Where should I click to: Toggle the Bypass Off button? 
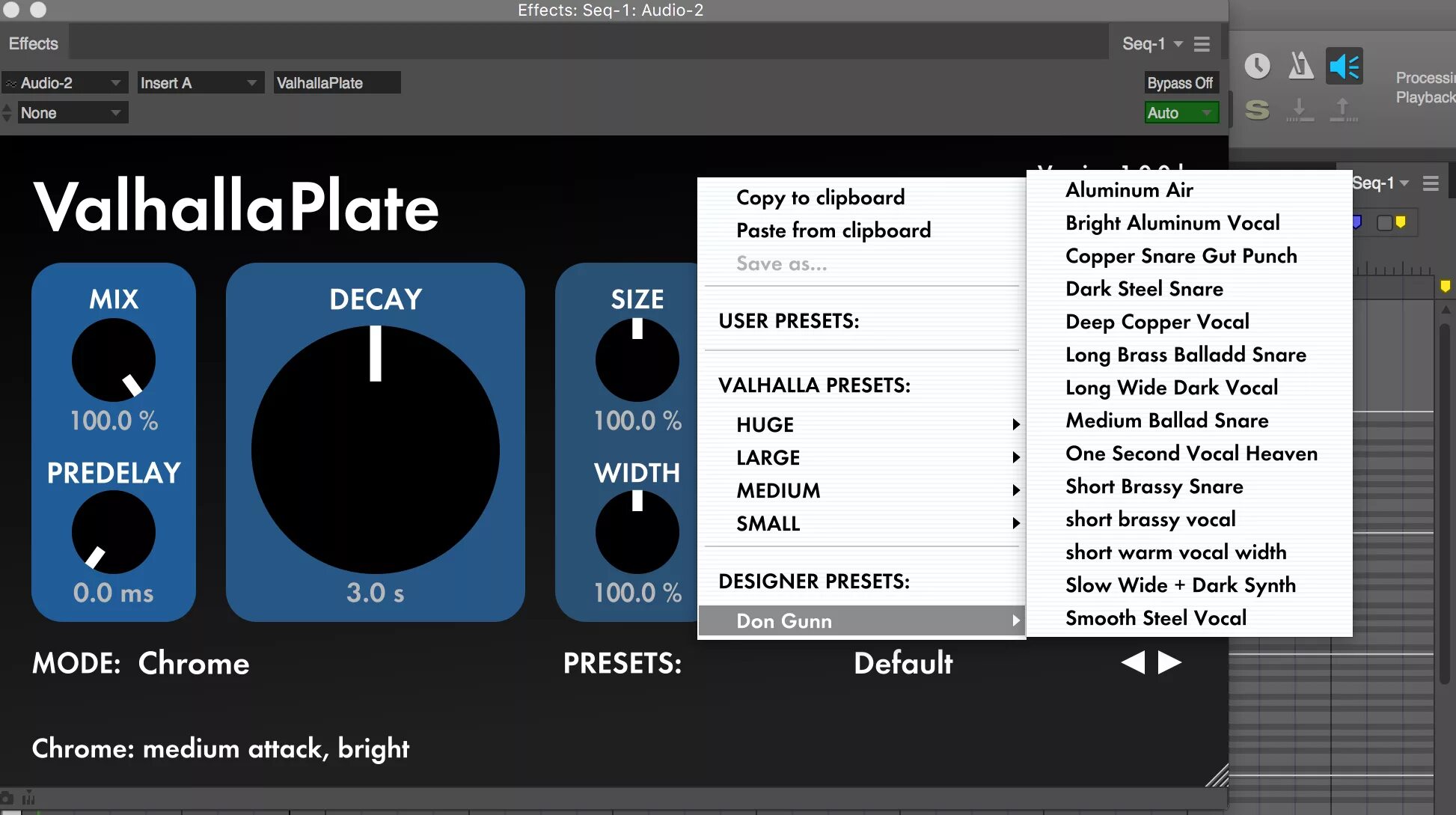1180,83
